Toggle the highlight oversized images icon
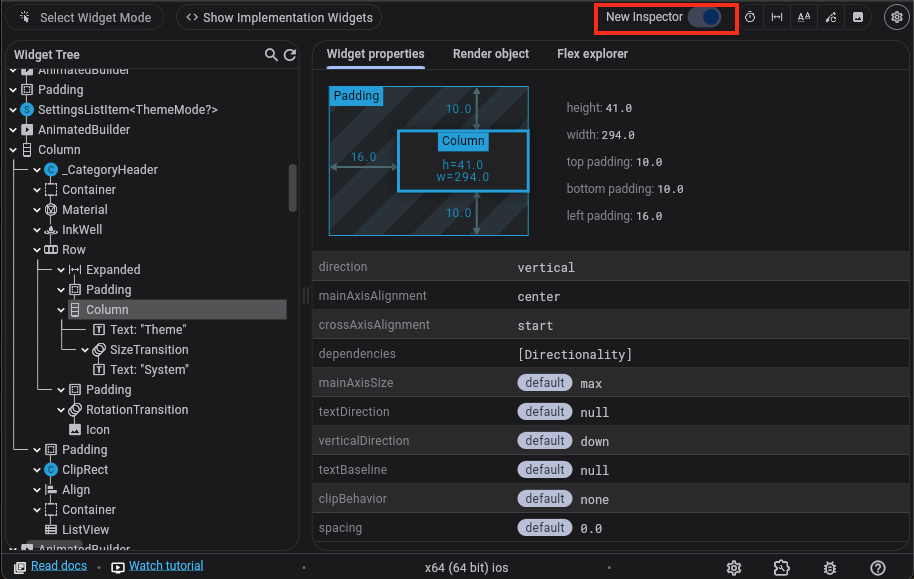914x579 pixels. coord(856,17)
